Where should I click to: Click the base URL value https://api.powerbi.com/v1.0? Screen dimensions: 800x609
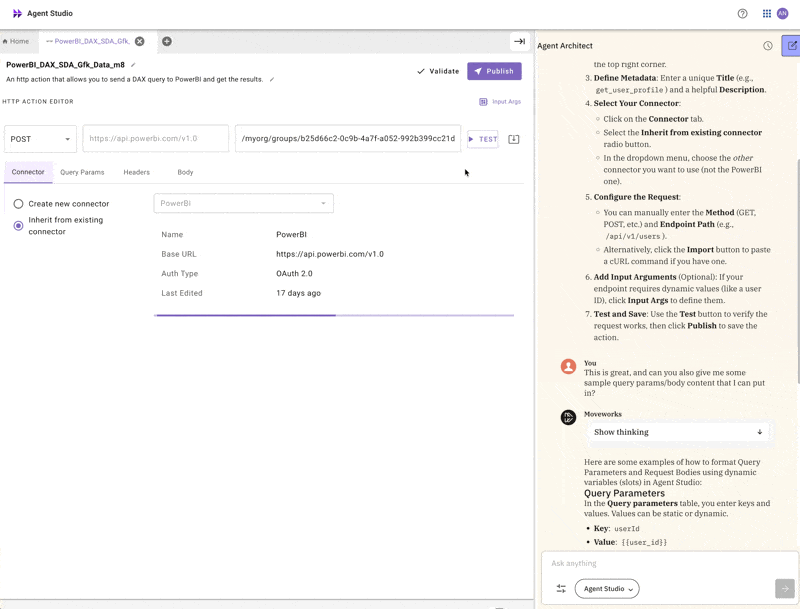tap(330, 254)
